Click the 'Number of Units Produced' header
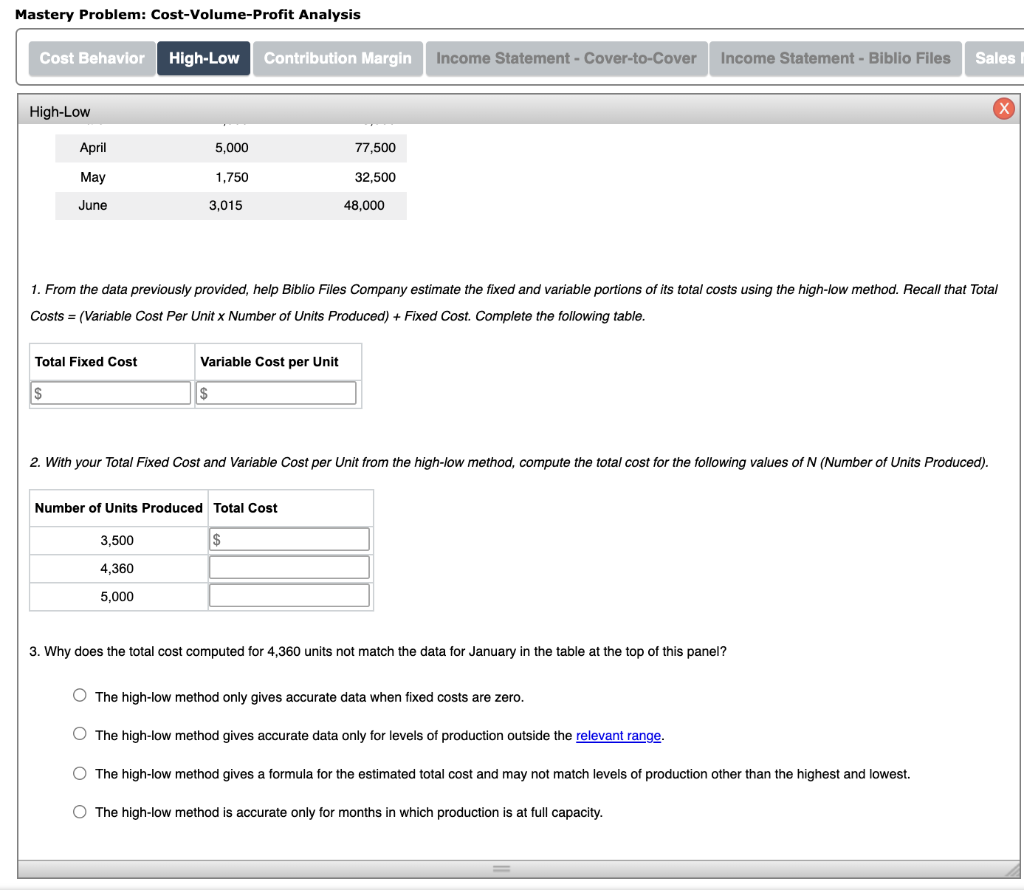1024x890 pixels. 119,508
